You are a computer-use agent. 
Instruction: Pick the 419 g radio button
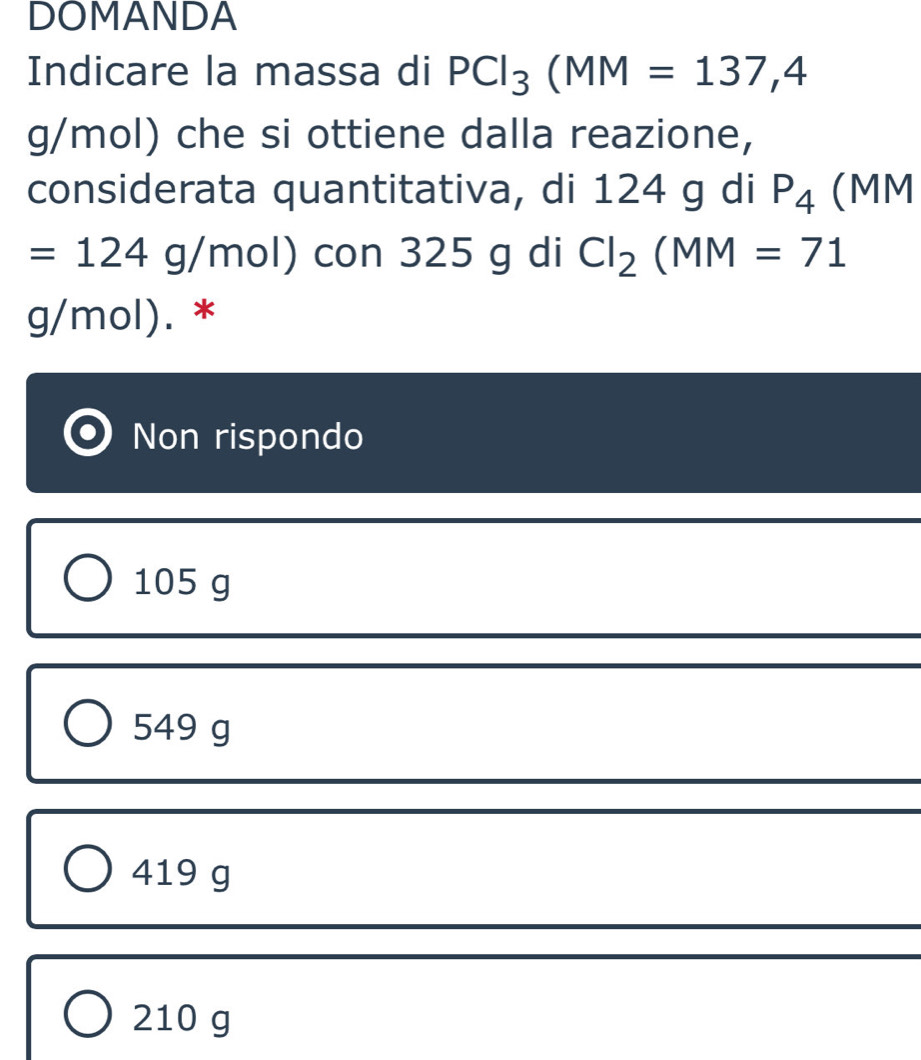(90, 872)
